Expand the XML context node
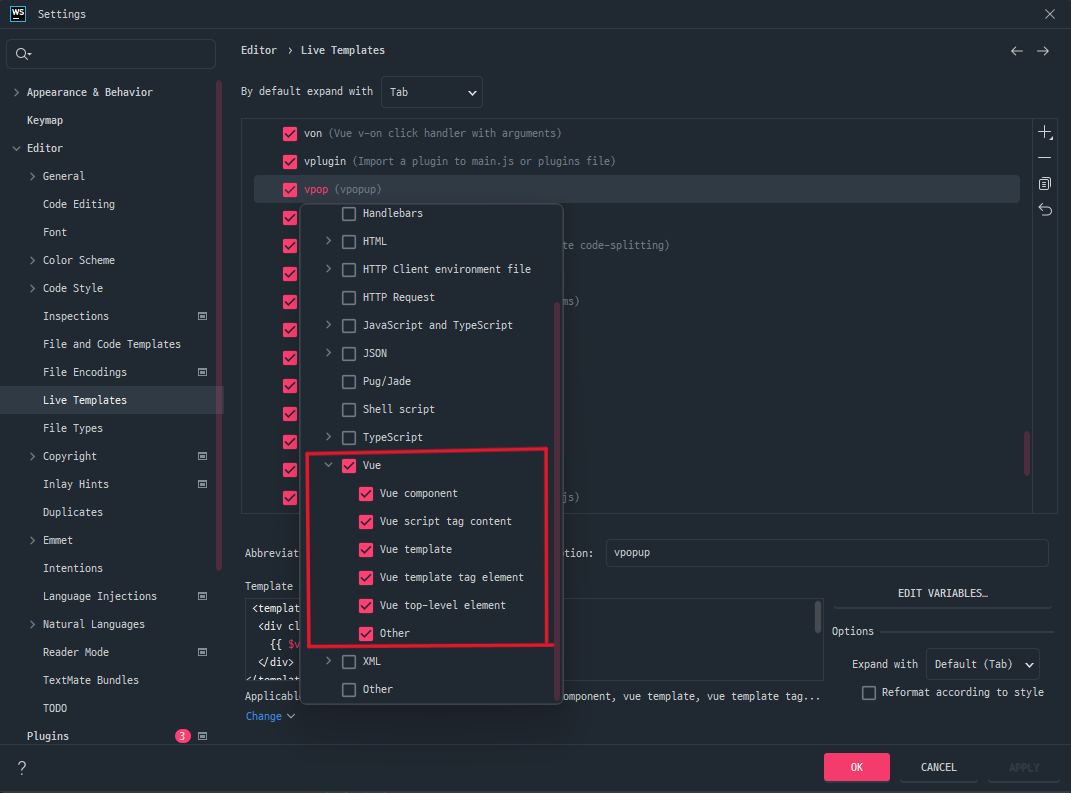1071x793 pixels. [329, 661]
